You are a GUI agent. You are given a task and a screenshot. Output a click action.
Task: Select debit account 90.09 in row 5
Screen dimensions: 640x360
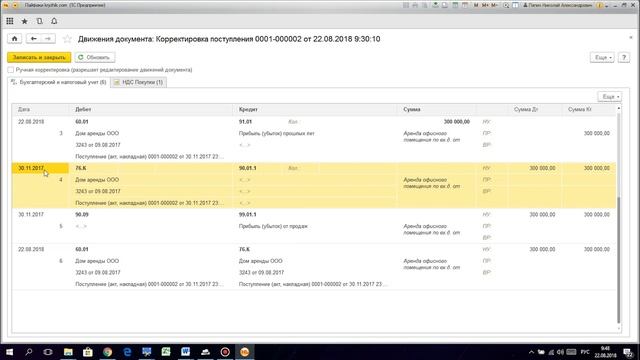(x=82, y=214)
